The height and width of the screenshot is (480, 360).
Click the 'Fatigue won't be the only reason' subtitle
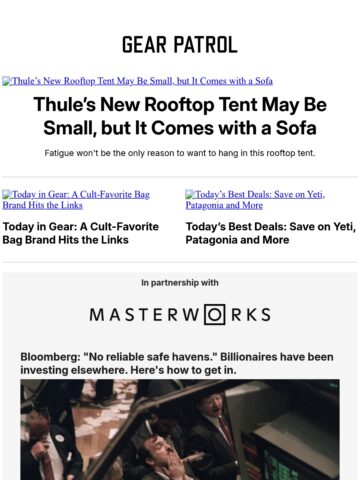coord(180,153)
